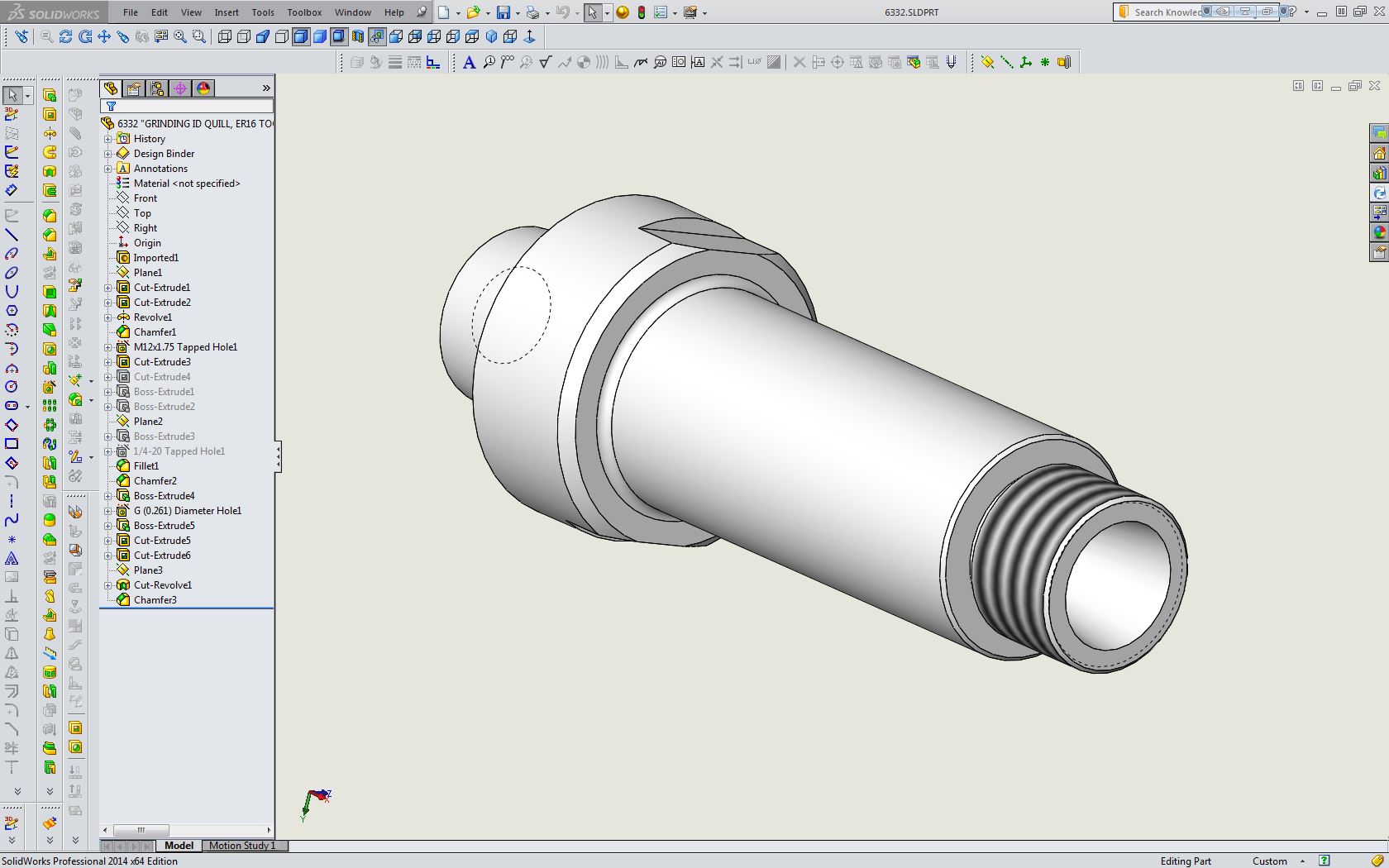Toggle Hidden Lines Visible display mode
The height and width of the screenshot is (868, 1389).
tap(244, 36)
